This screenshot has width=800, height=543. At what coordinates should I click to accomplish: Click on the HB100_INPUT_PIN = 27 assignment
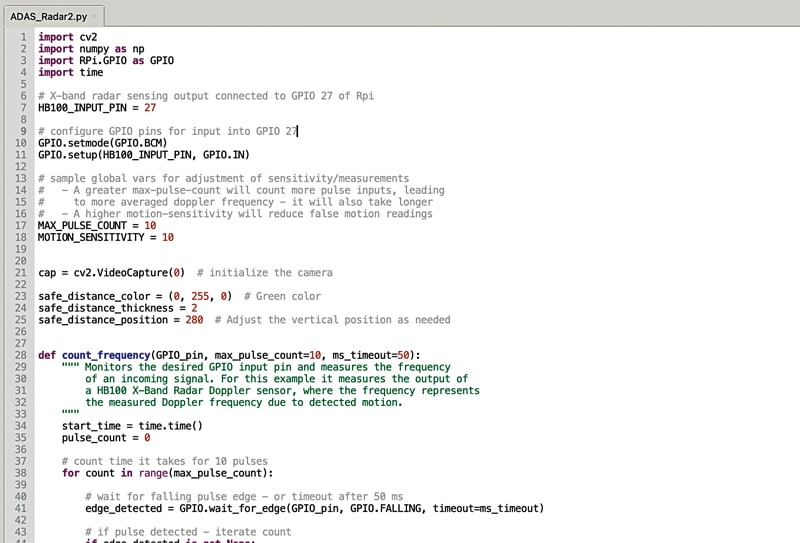(96, 108)
